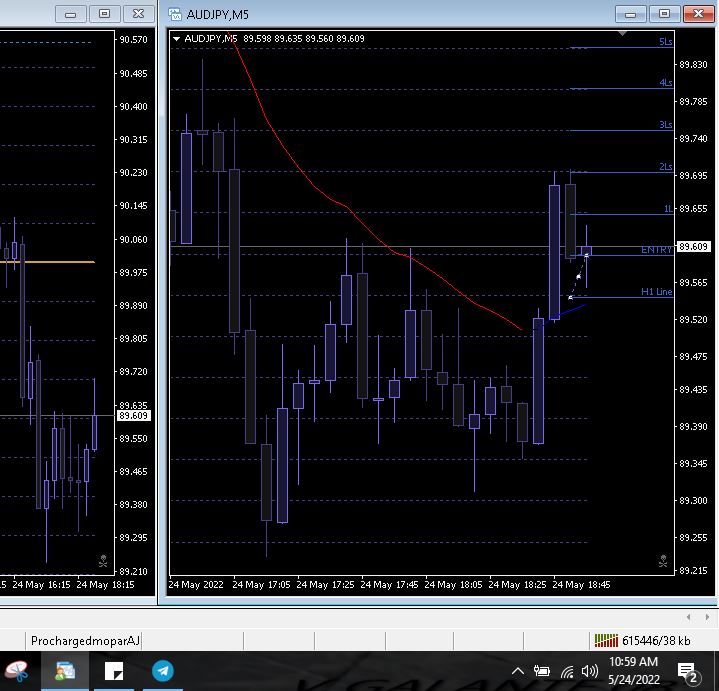Screen dimensions: 719x691
Task: Maximize the AUDJPY,M5 chart window
Action: [663, 14]
